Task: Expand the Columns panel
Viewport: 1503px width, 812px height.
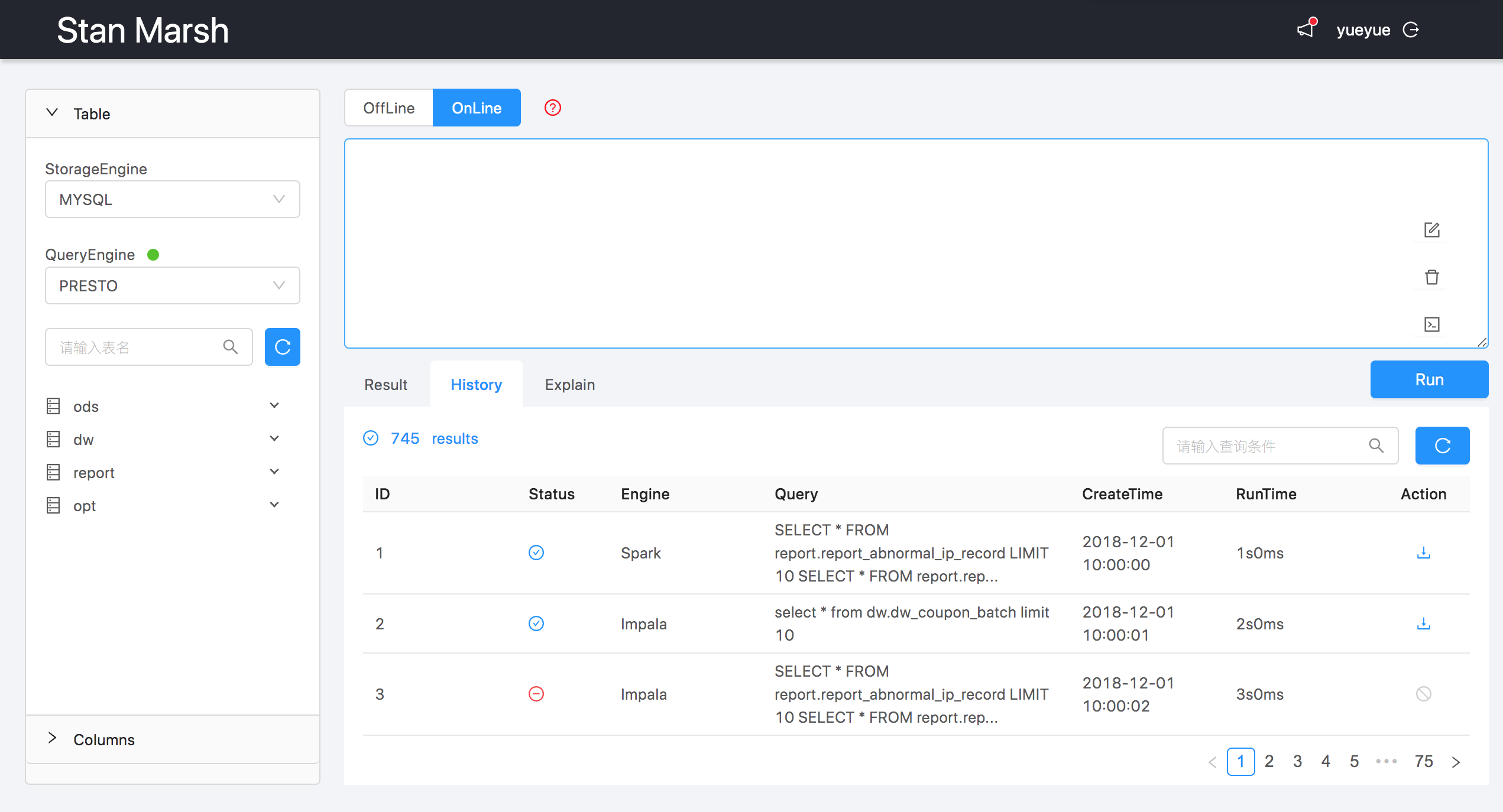Action: point(173,739)
